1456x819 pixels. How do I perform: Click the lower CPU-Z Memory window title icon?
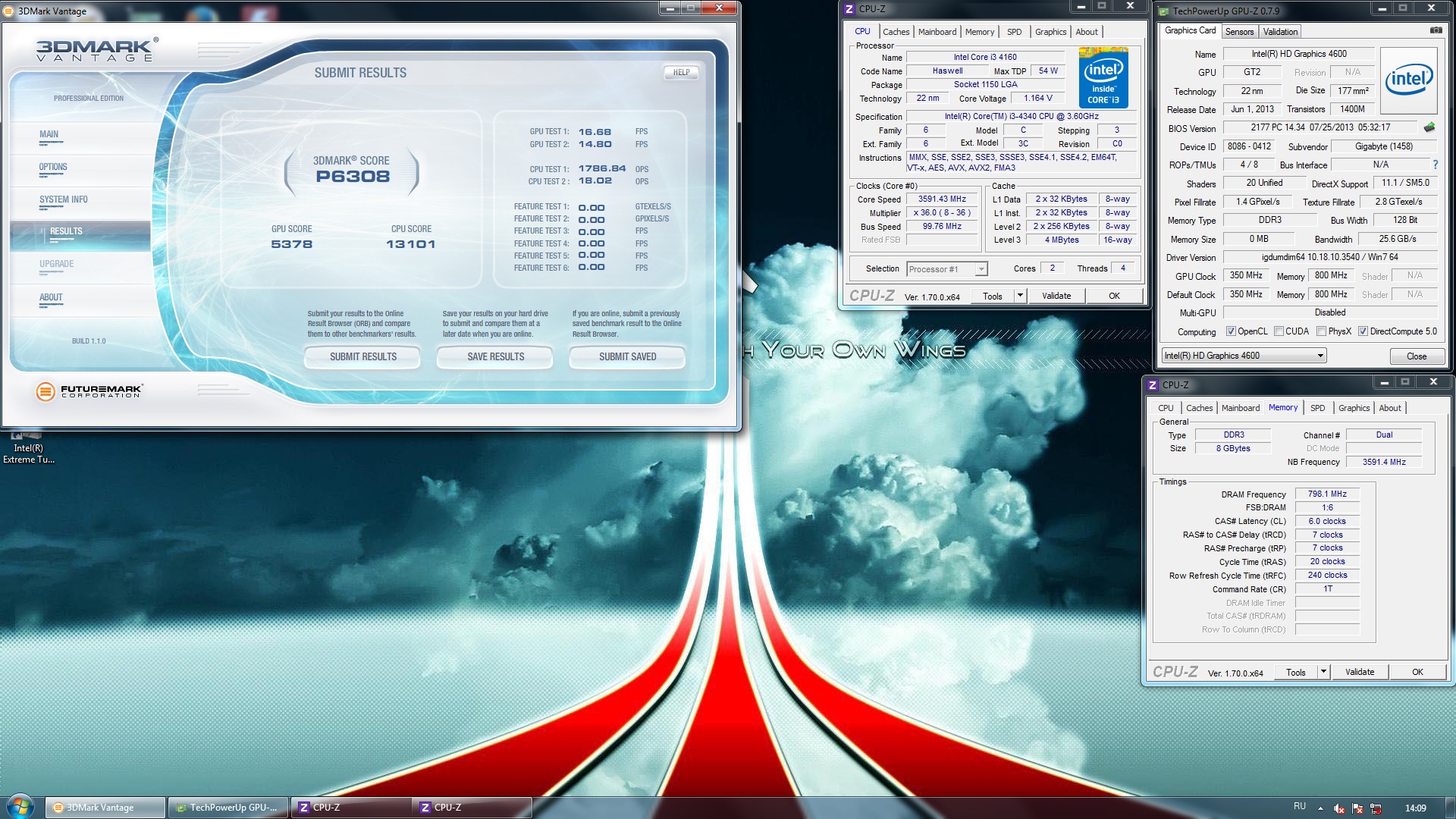(1153, 385)
